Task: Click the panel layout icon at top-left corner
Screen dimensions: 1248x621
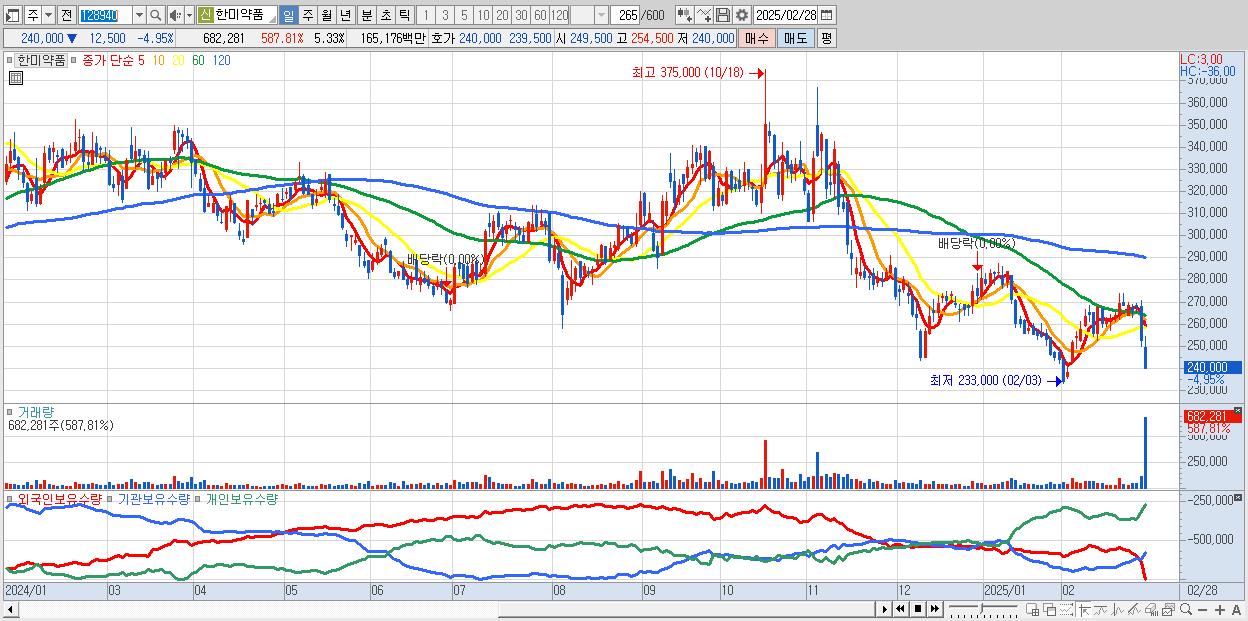Action: point(12,15)
